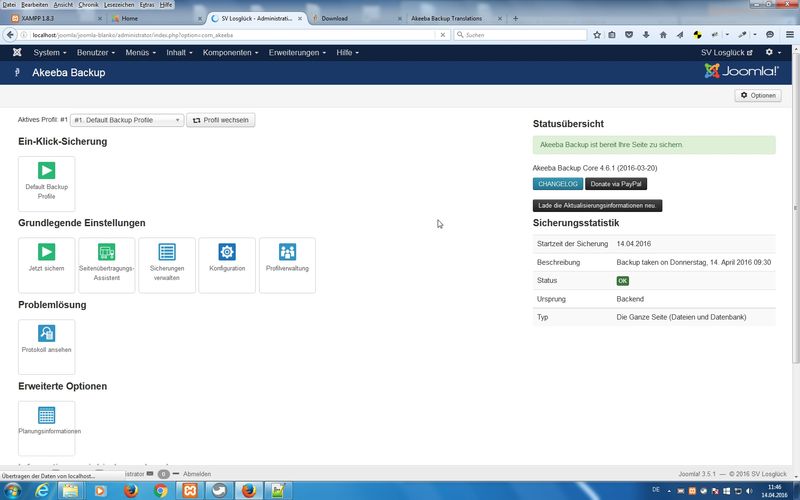
Task: Click the URL address bar
Action: 234,35
